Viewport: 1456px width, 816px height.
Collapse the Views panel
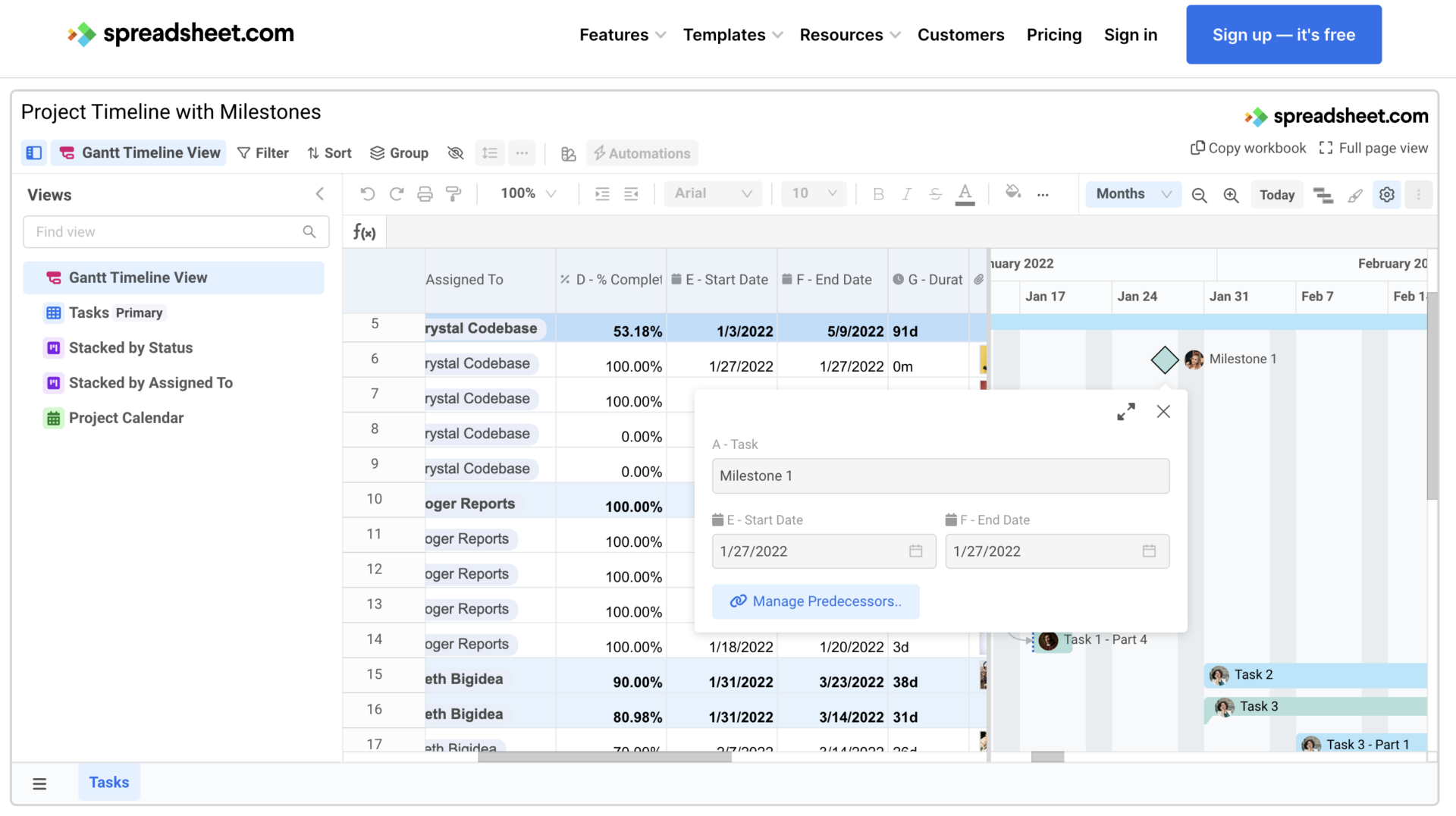319,193
